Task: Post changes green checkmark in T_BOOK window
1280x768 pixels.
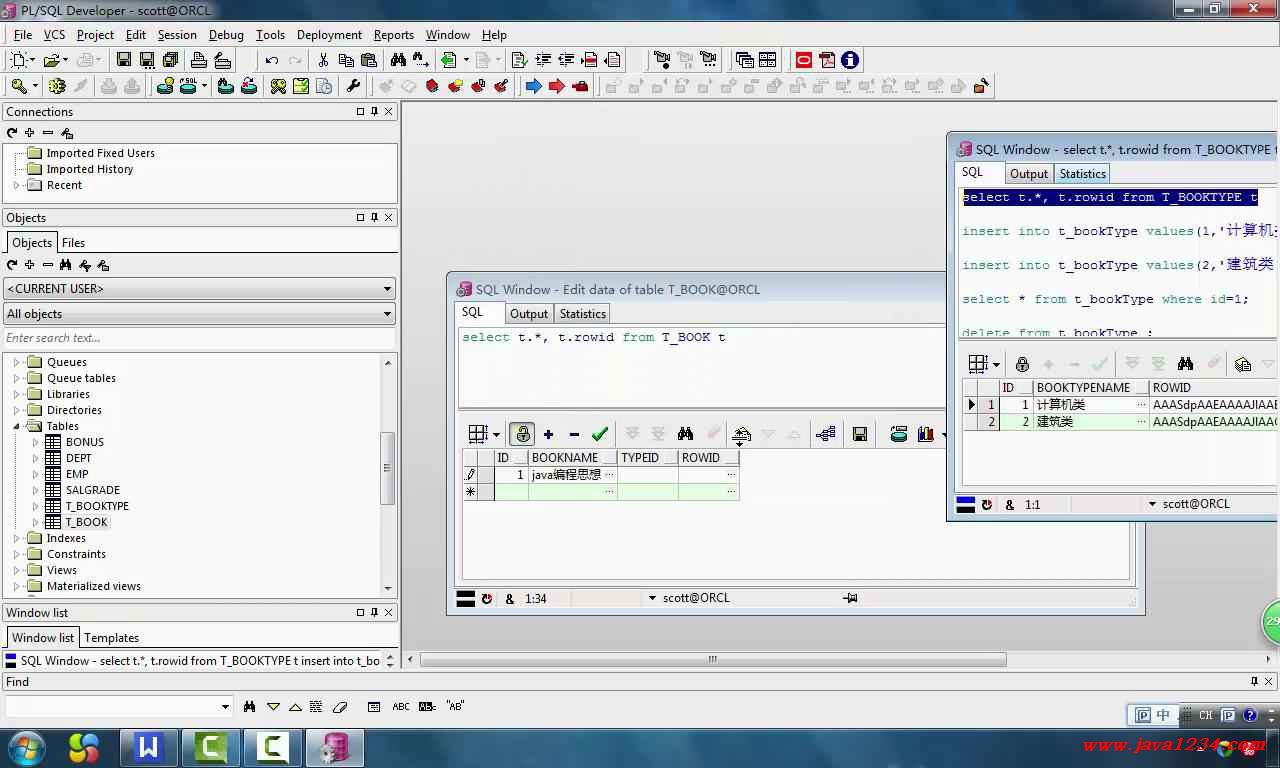Action: 600,434
